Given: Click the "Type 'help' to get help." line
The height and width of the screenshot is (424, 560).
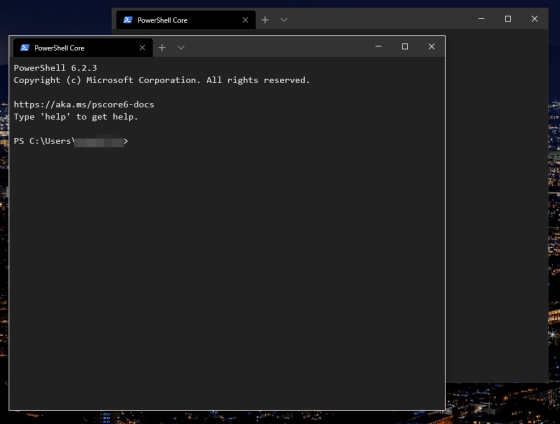Looking at the screenshot, I should click(x=76, y=117).
